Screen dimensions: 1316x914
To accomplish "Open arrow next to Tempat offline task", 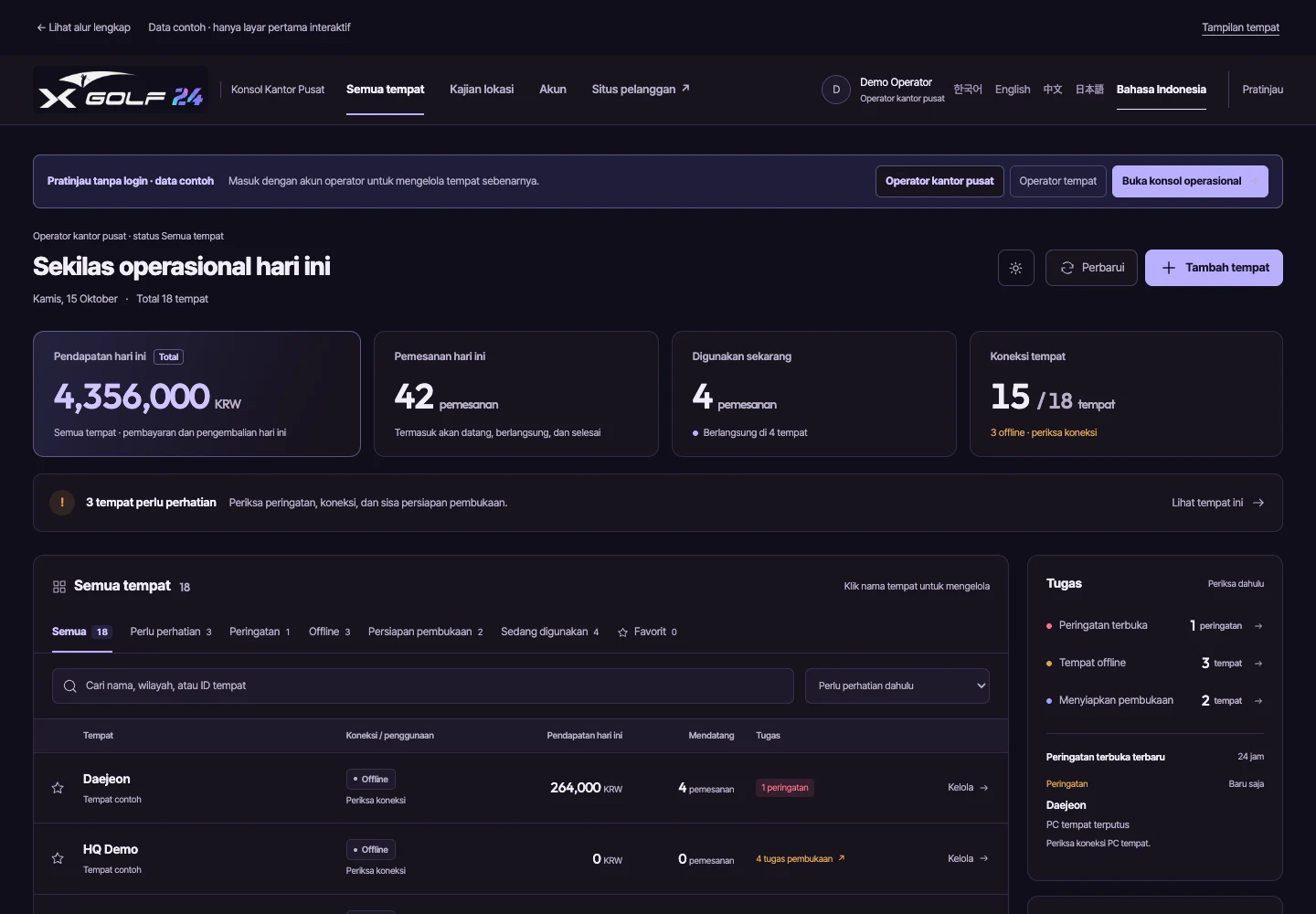I will [x=1258, y=664].
